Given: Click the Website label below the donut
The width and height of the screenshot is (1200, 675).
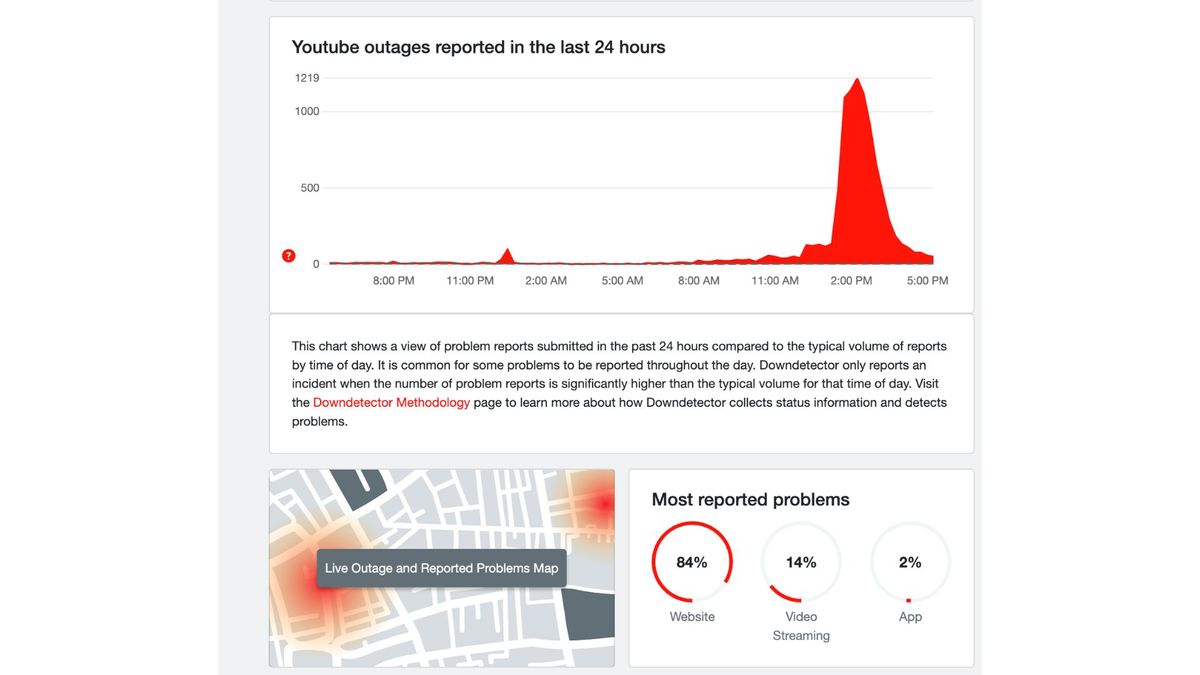Looking at the screenshot, I should pyautogui.click(x=692, y=616).
